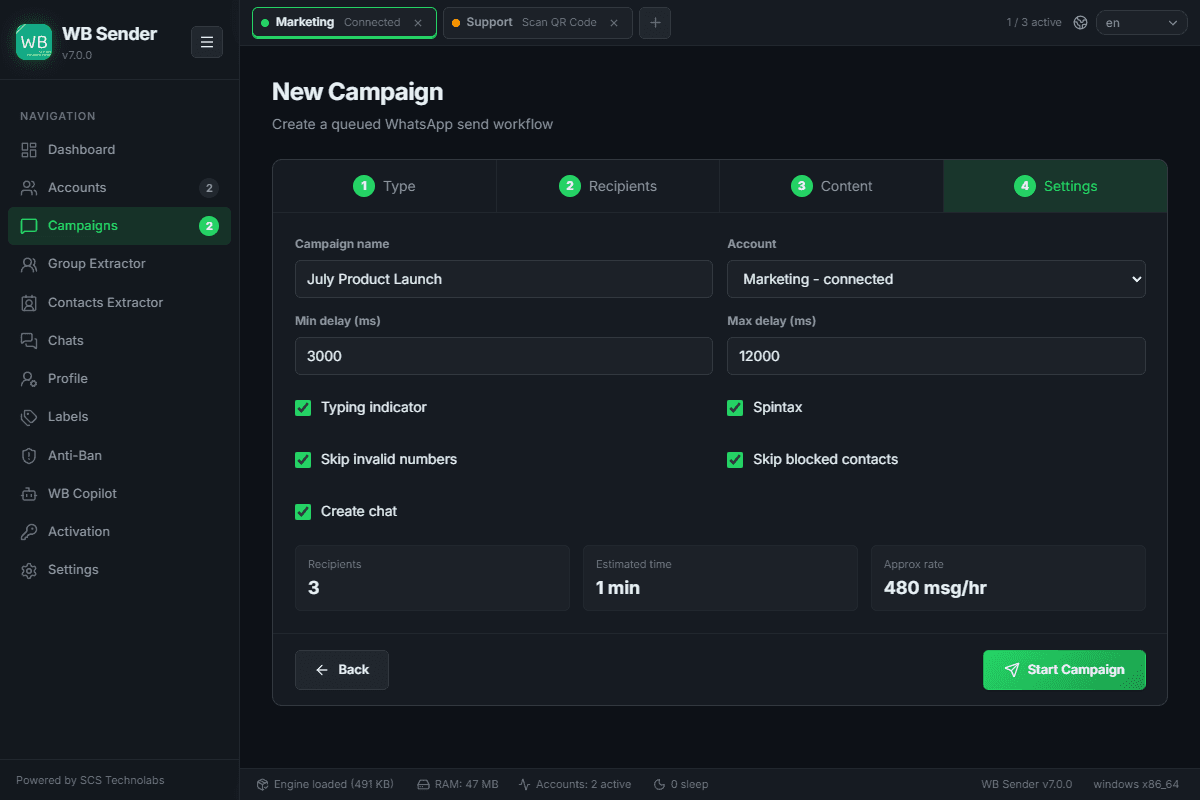Viewport: 1200px width, 800px height.
Task: Click the 'Engine loaded (491 KB)' status text
Action: click(334, 784)
